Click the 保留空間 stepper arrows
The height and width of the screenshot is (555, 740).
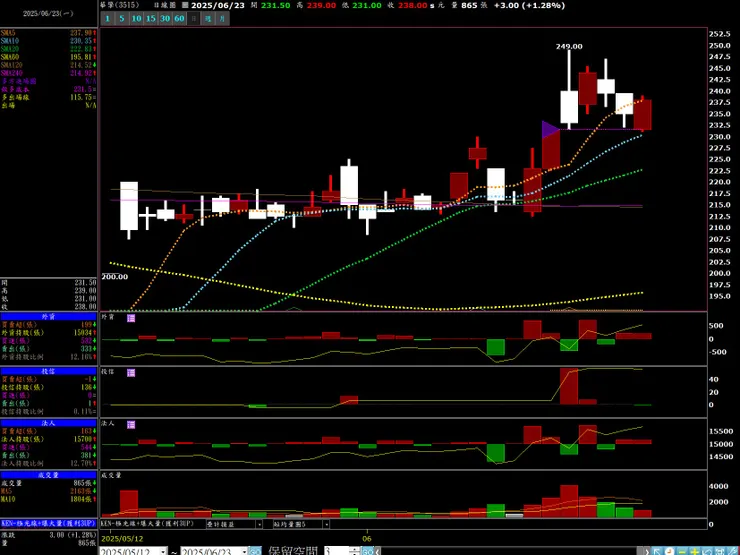354,551
